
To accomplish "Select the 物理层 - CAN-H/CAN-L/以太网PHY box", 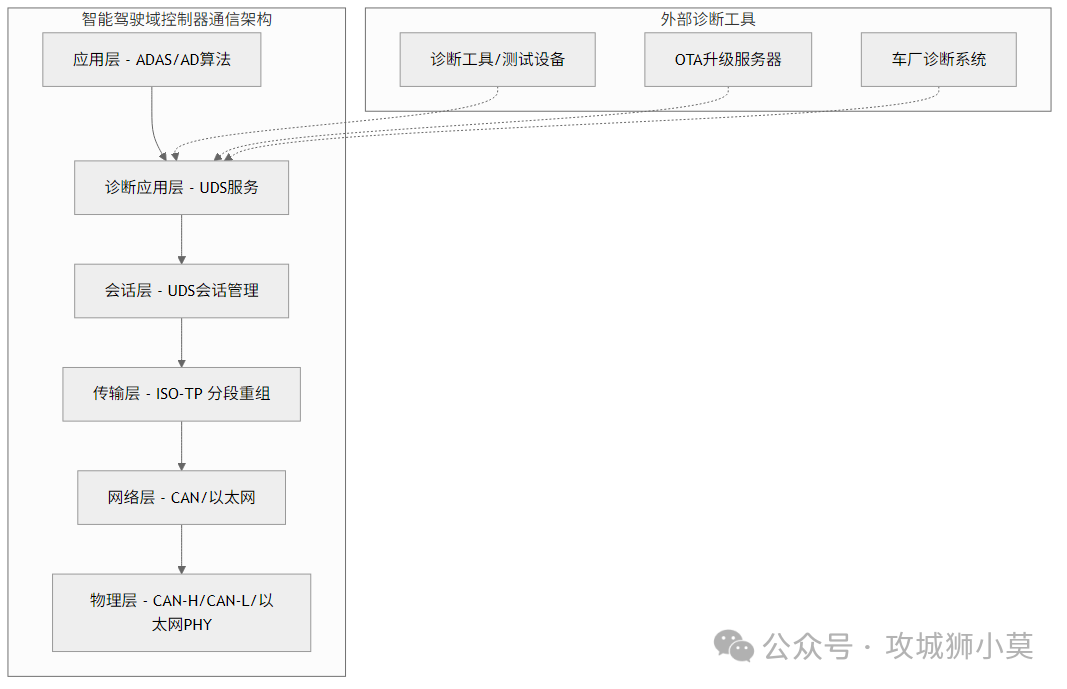I will click(182, 613).
